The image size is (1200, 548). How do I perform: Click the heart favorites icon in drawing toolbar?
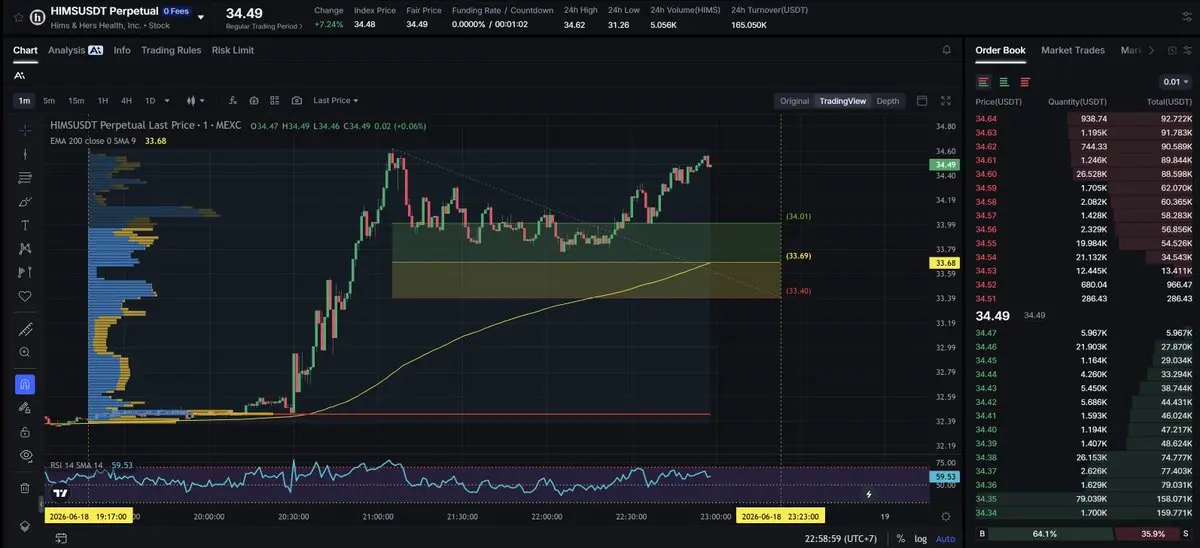click(25, 296)
